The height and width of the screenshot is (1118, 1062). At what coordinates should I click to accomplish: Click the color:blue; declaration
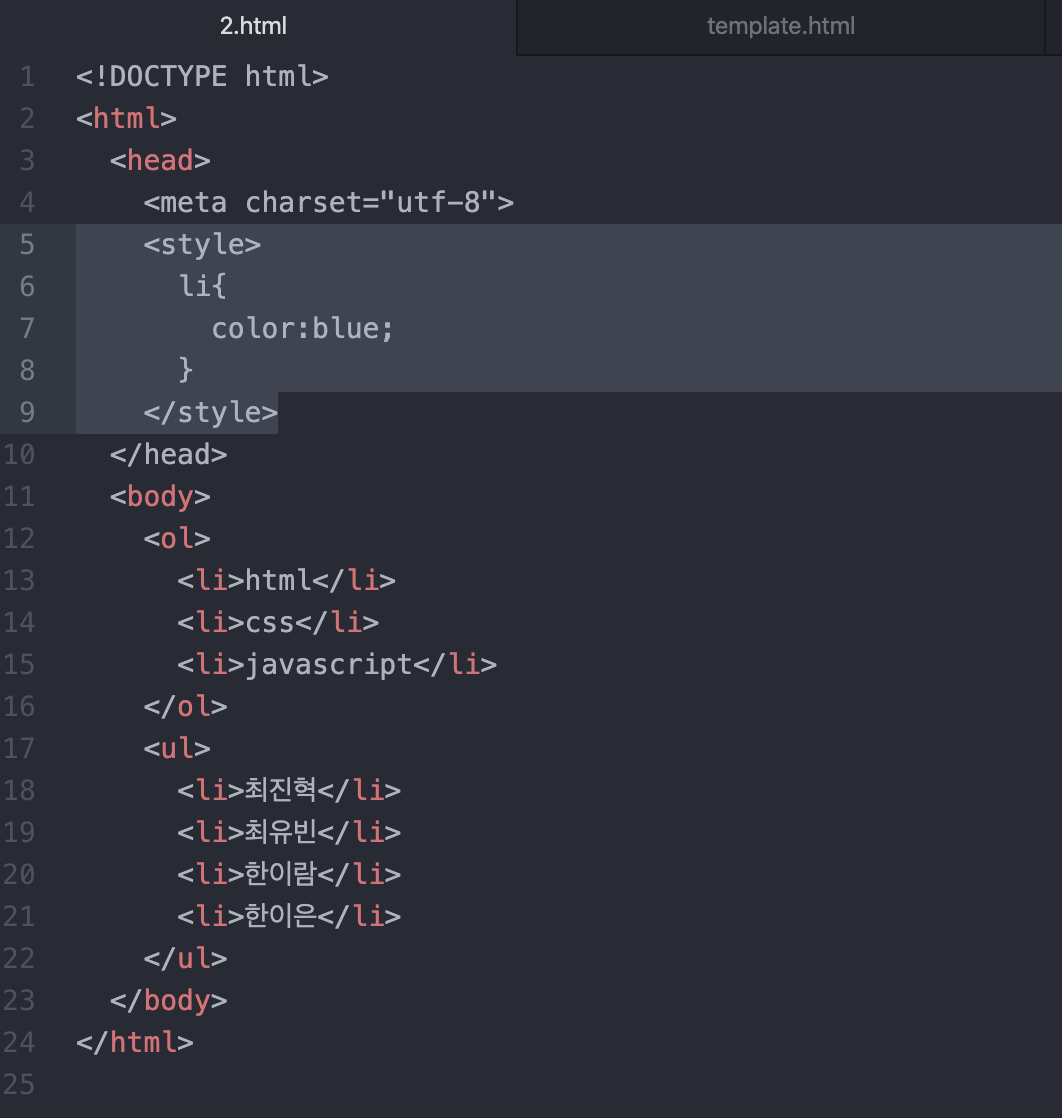pyautogui.click(x=302, y=328)
